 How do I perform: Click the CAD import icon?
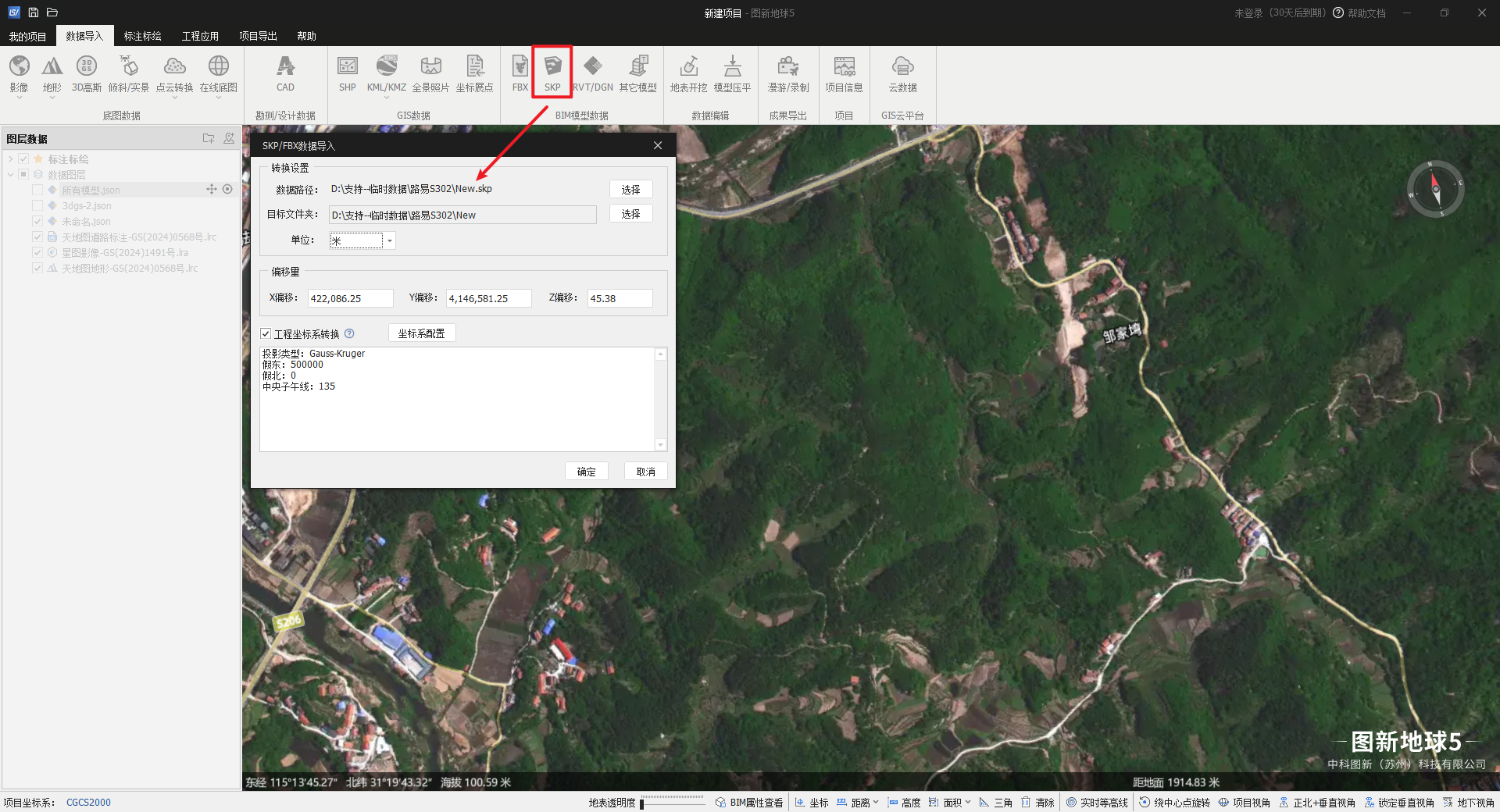click(285, 73)
